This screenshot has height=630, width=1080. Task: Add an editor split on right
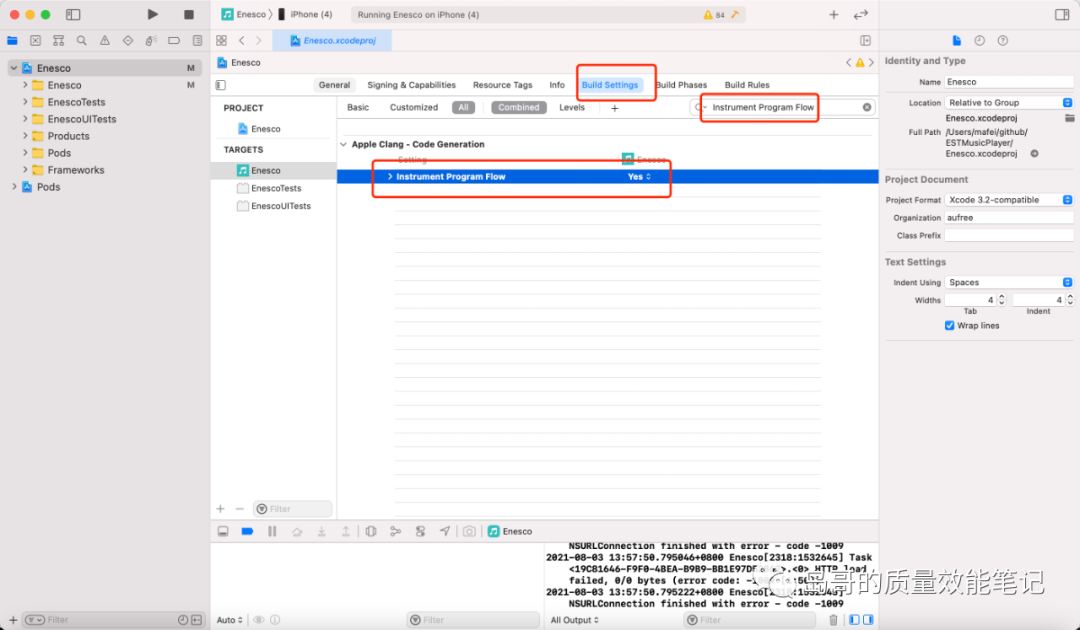tap(865, 41)
